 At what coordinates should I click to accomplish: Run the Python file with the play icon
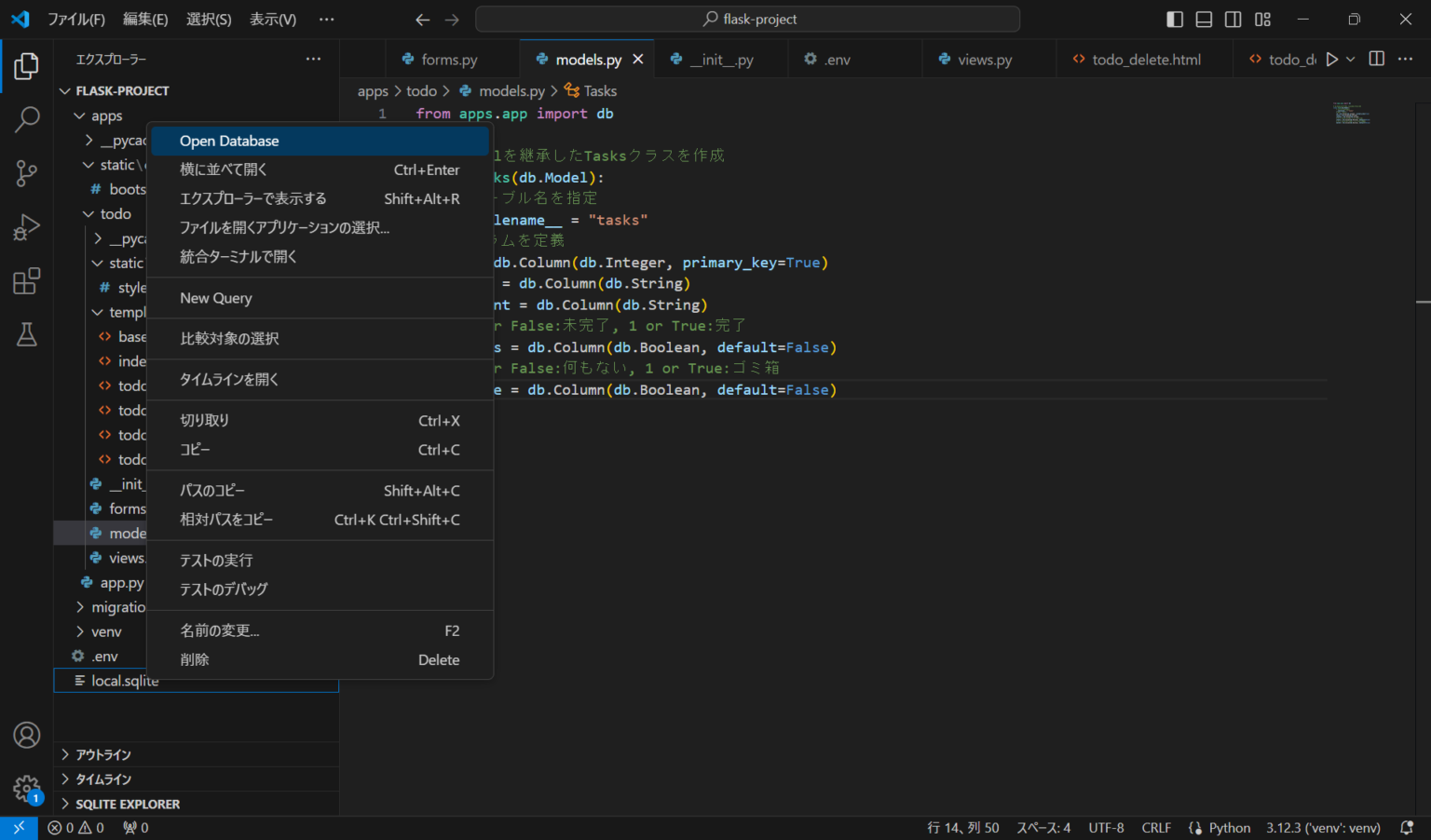point(1330,58)
